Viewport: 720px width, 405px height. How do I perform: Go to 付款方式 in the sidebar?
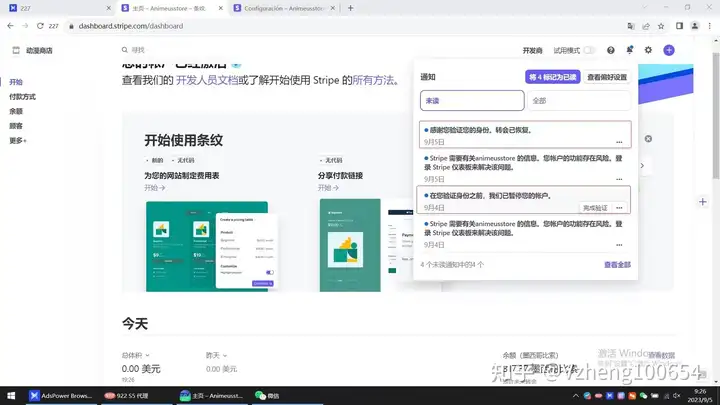[22, 97]
